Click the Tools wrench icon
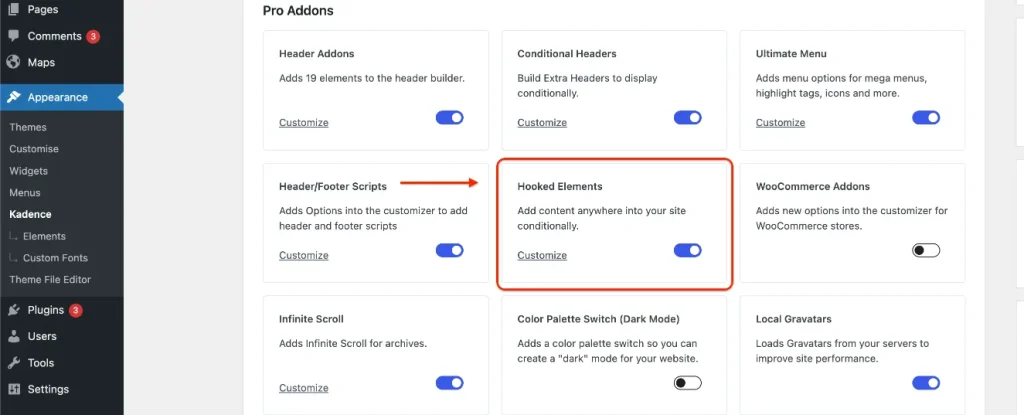The height and width of the screenshot is (415, 1024). click(13, 363)
